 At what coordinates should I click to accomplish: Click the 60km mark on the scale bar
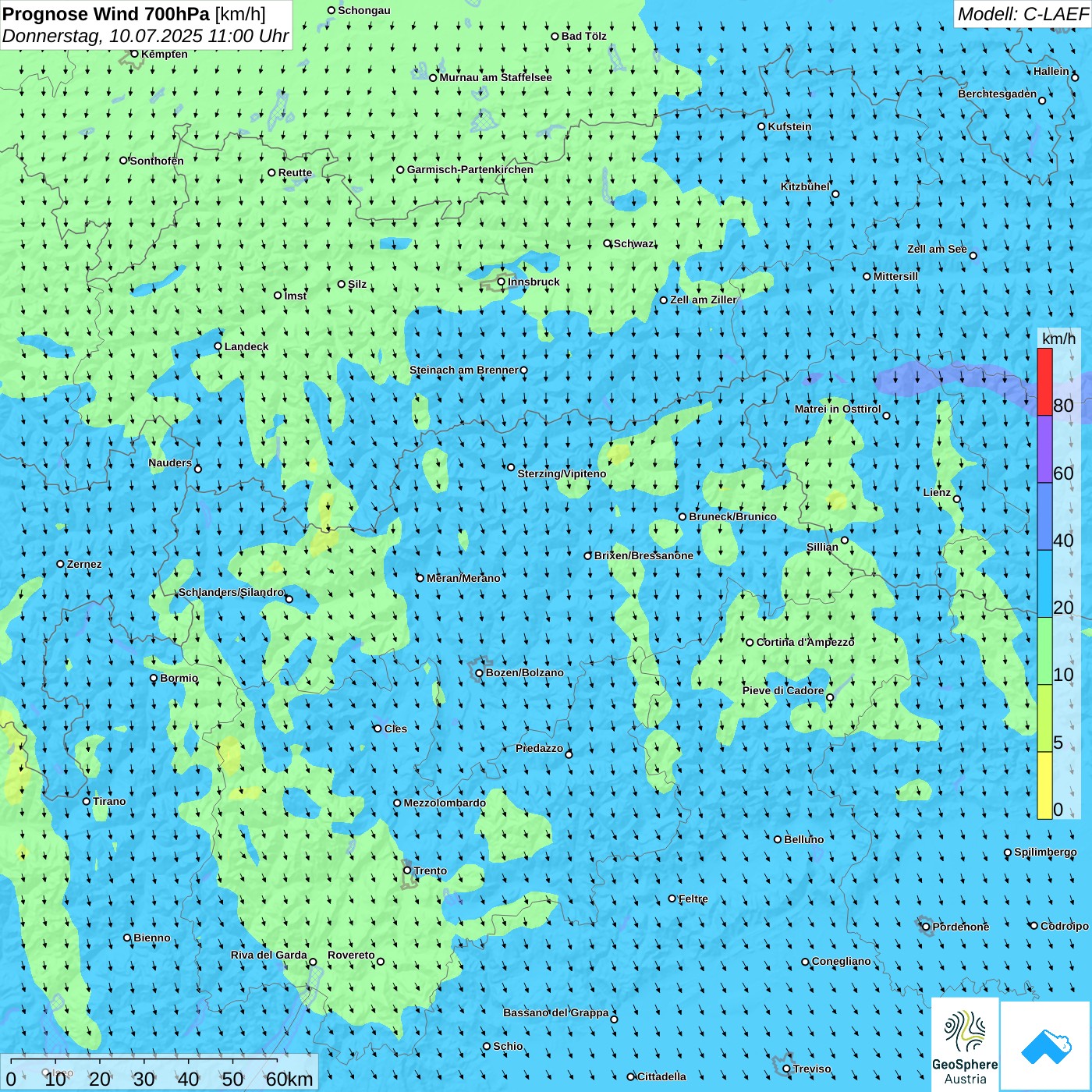289,1079
